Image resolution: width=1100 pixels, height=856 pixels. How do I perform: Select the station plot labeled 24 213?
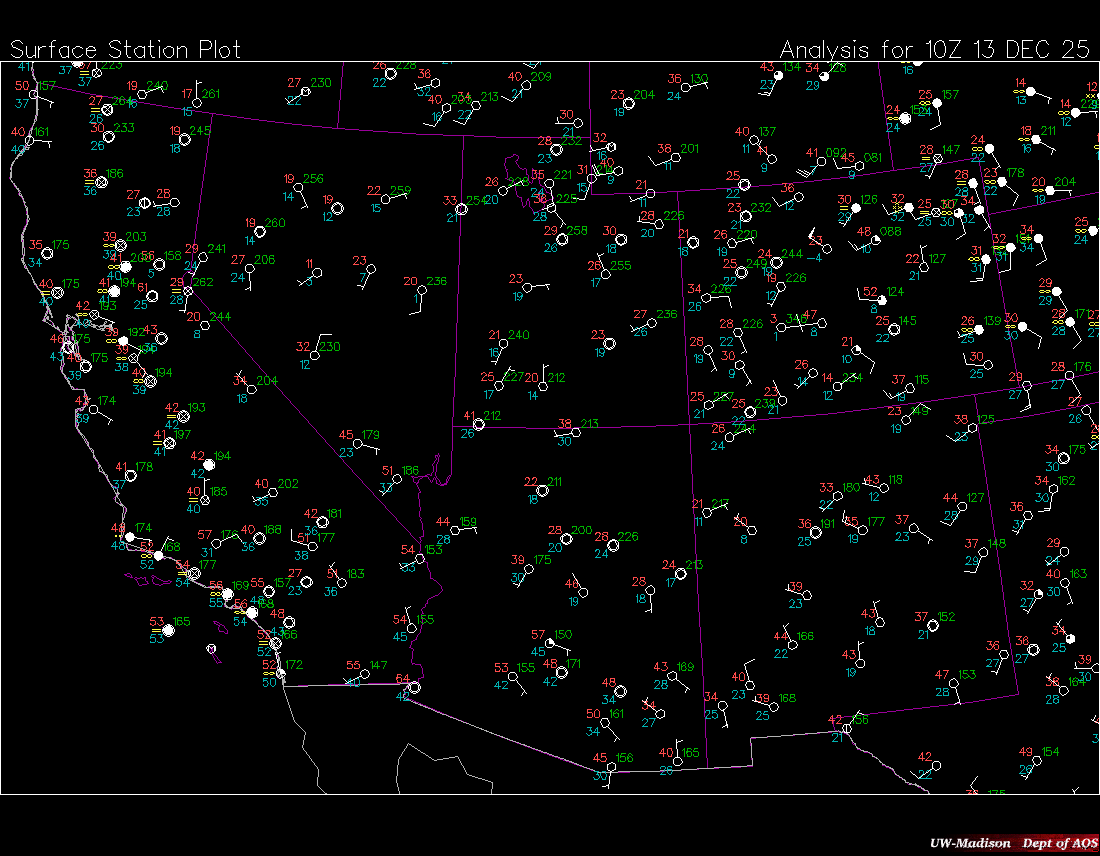tap(681, 573)
